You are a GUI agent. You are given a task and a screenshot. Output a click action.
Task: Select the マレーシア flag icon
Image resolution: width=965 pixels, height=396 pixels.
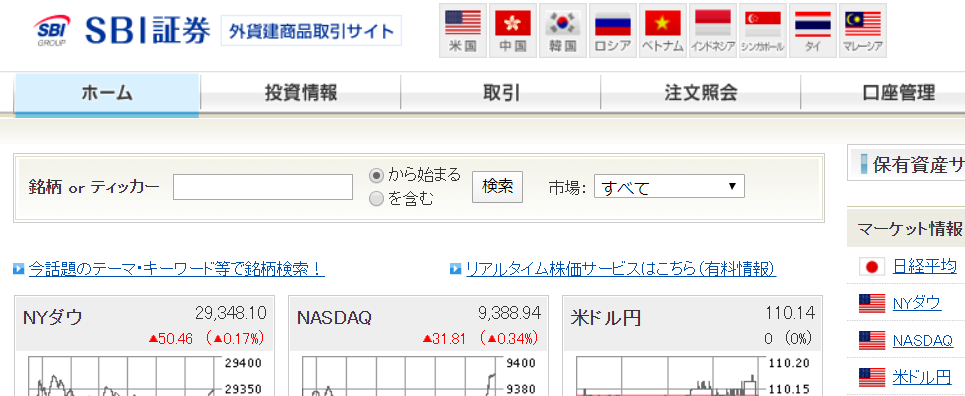[x=863, y=31]
